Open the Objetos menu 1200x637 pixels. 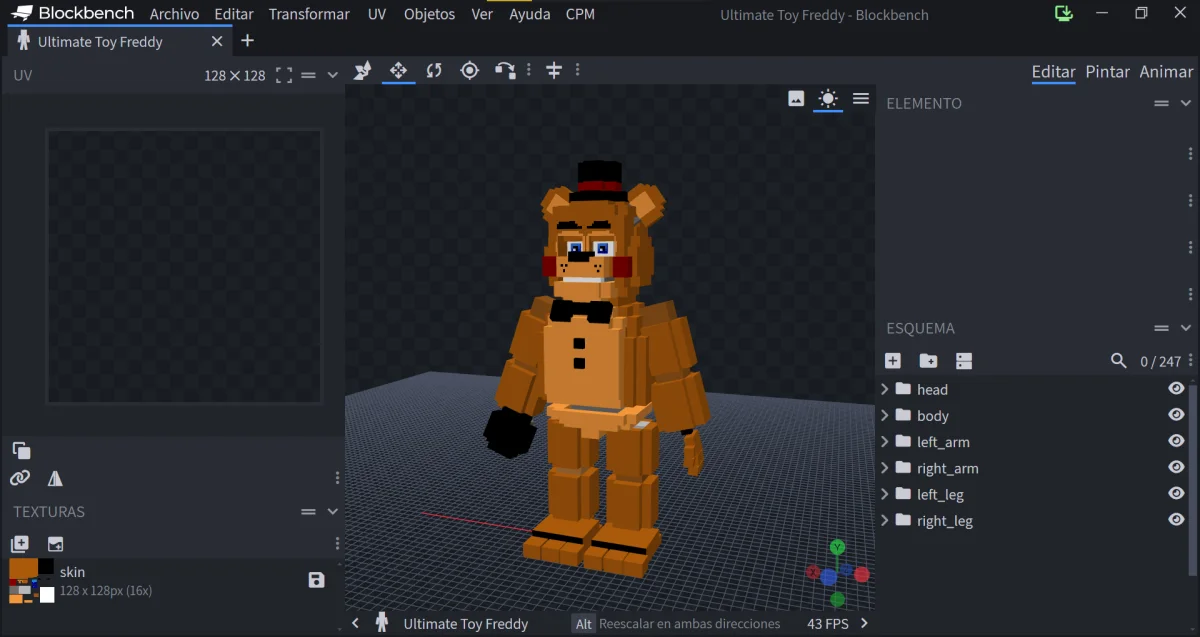[429, 14]
